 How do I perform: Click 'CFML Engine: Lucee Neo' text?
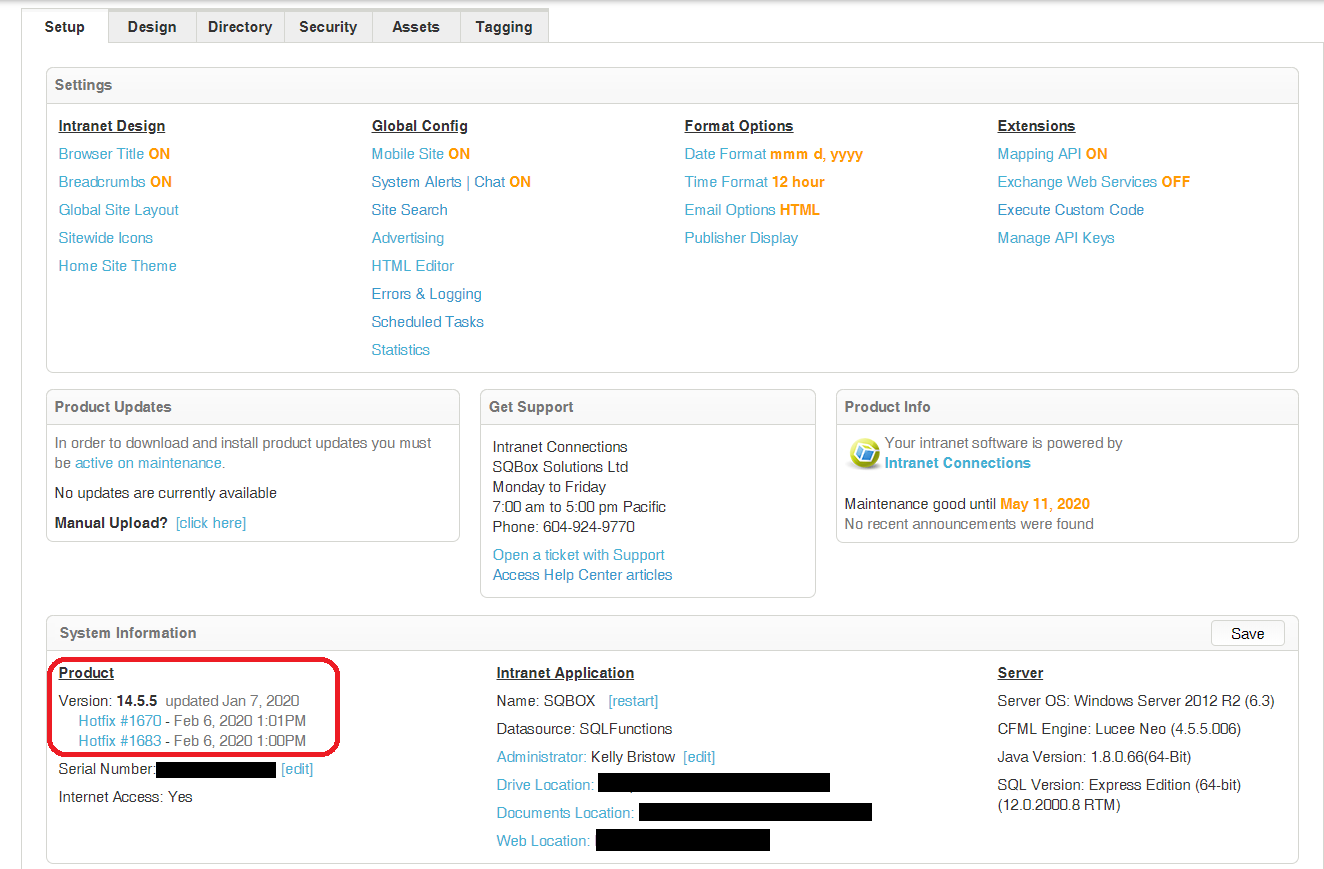1119,729
